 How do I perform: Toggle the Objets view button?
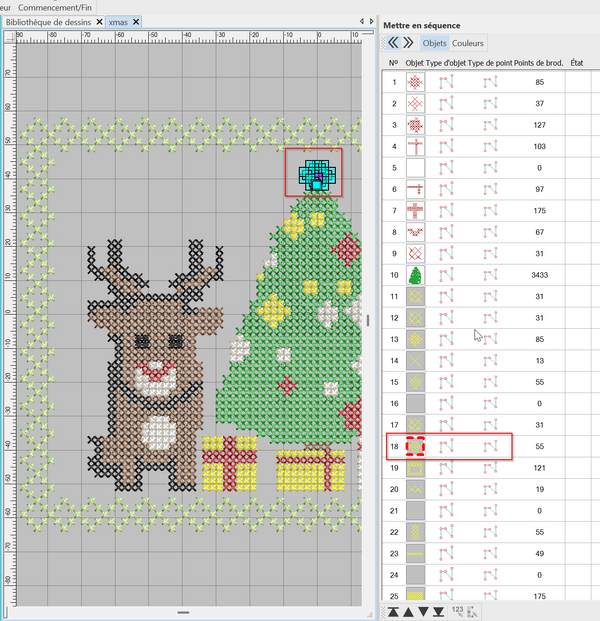click(435, 43)
